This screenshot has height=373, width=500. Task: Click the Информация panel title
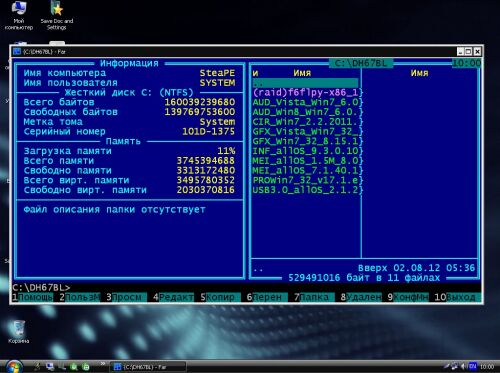coord(129,63)
